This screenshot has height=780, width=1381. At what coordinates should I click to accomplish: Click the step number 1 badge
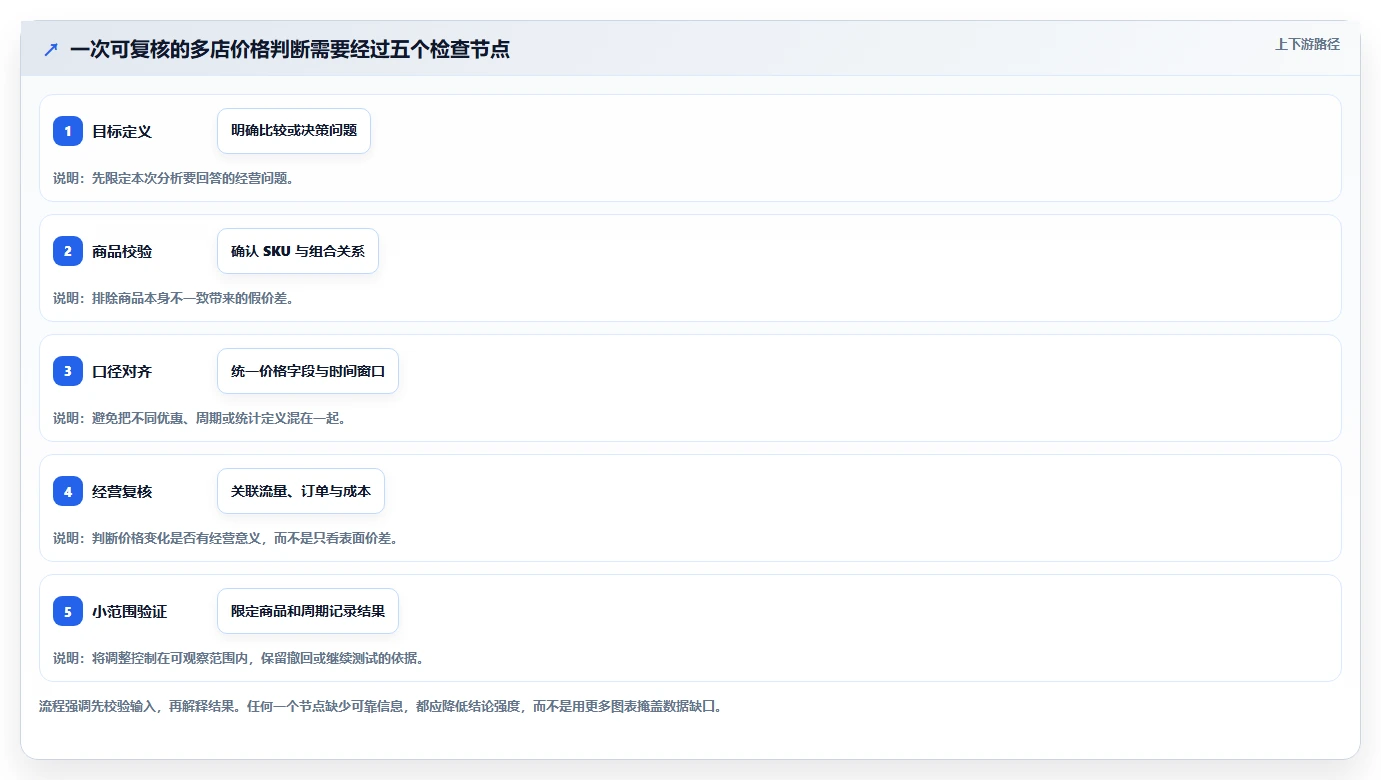(68, 131)
